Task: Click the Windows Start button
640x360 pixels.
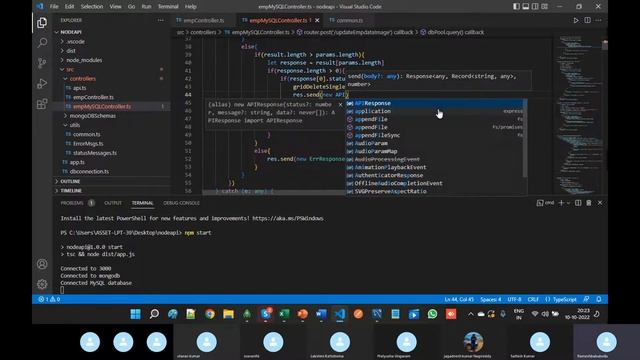Action: (x=136, y=314)
